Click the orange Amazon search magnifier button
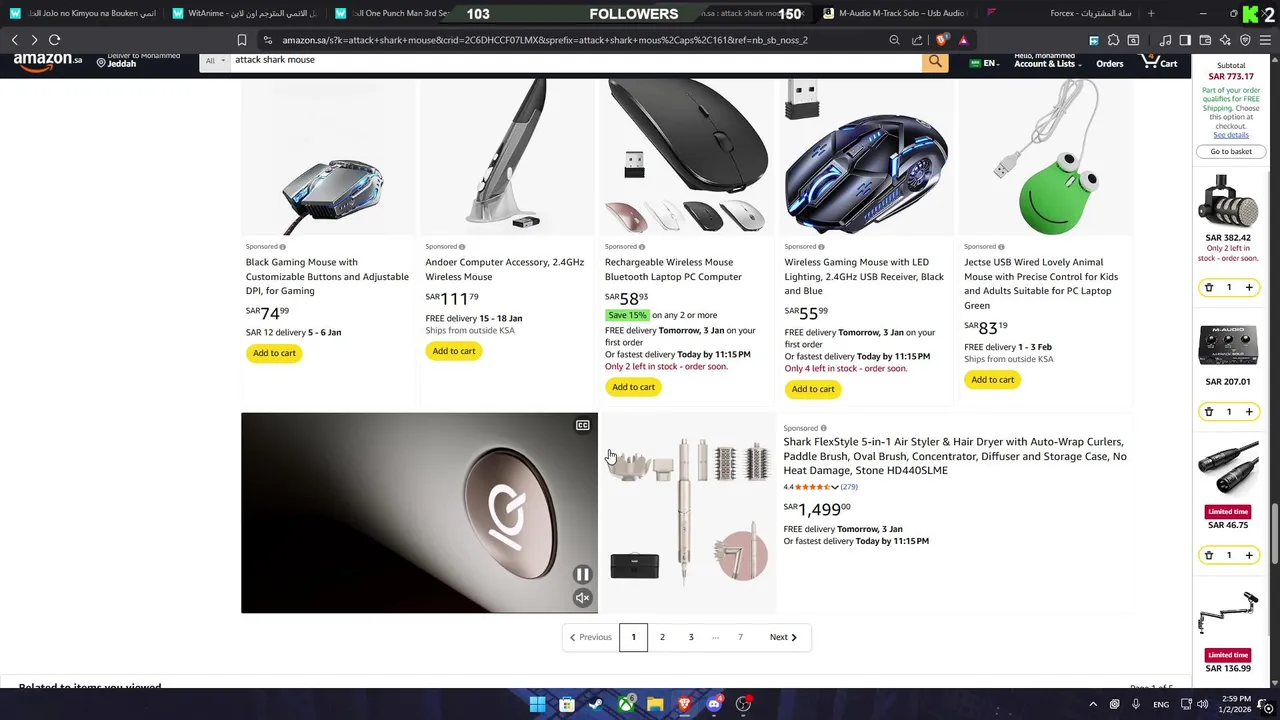Viewport: 1280px width, 720px height. pos(935,62)
